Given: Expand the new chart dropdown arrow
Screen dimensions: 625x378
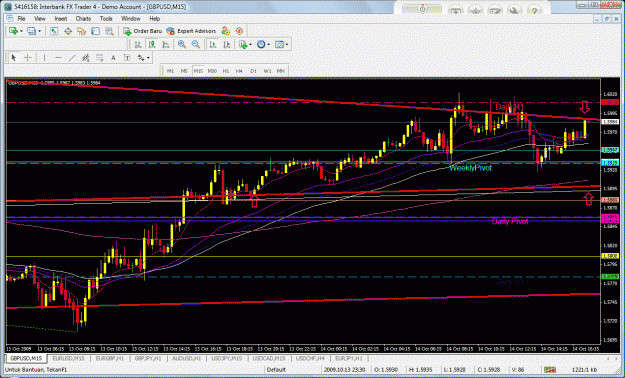Looking at the screenshot, I should (21, 31).
